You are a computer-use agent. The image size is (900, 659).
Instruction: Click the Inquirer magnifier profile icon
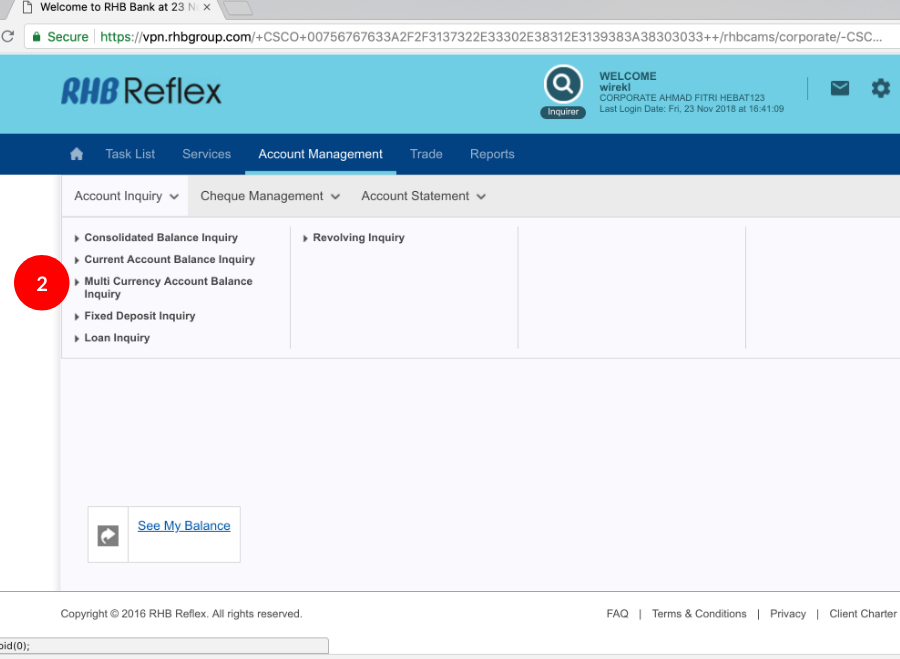563,86
